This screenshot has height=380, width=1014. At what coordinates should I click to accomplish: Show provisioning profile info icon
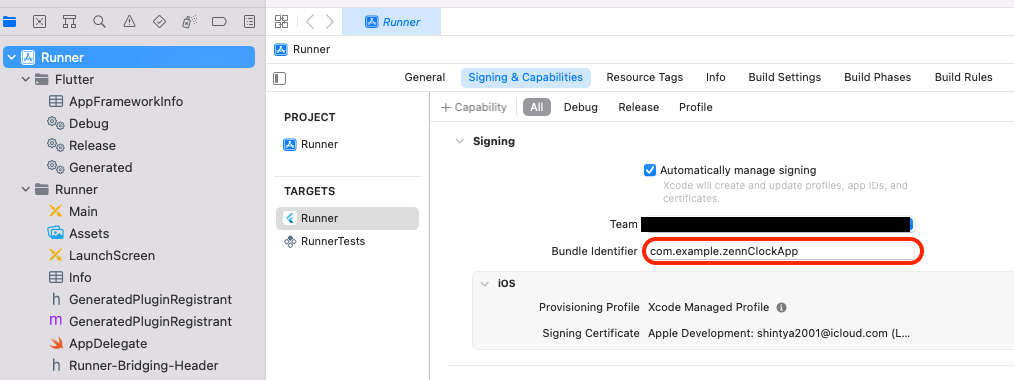(x=781, y=308)
